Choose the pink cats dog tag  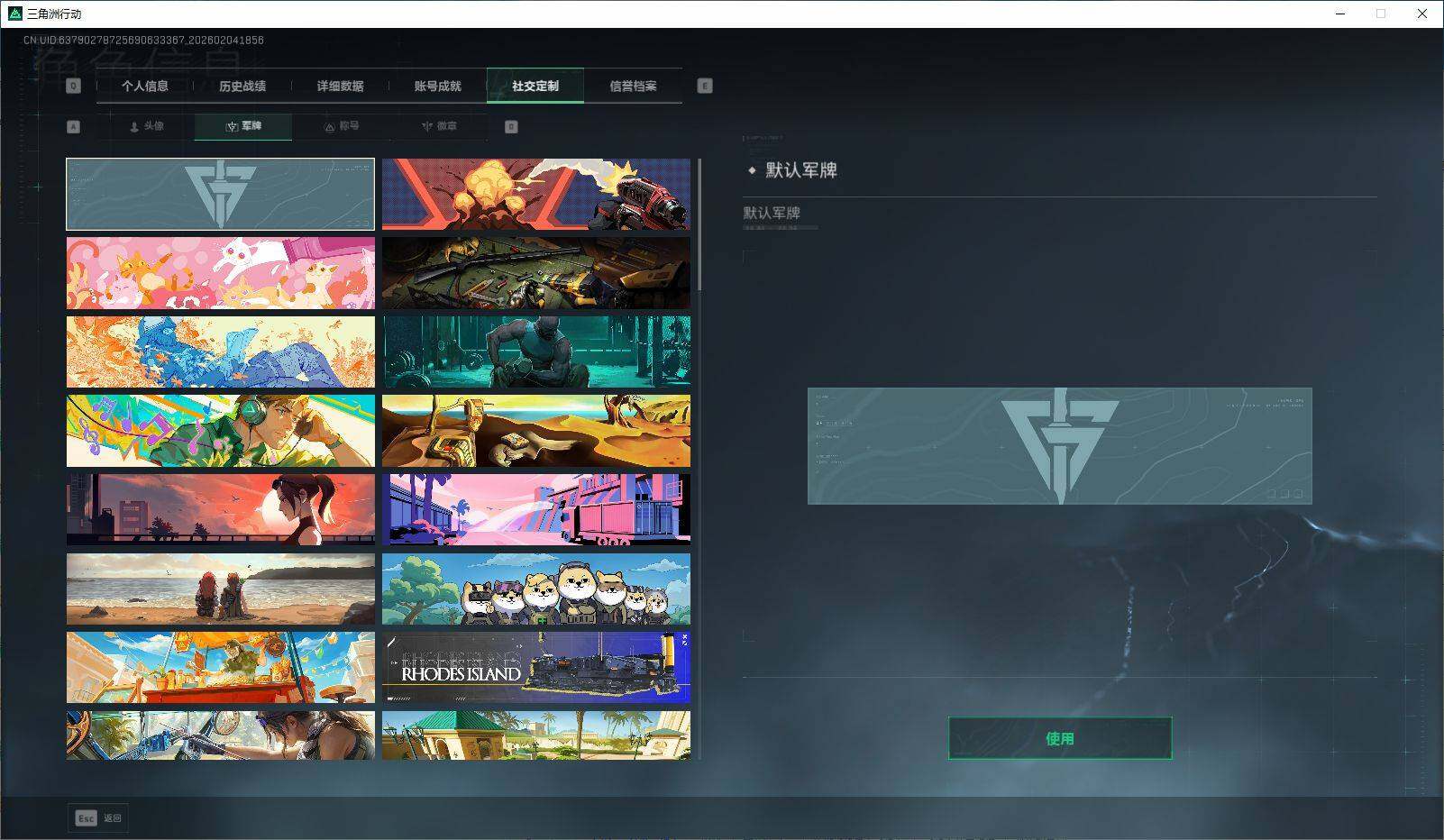[x=221, y=273]
